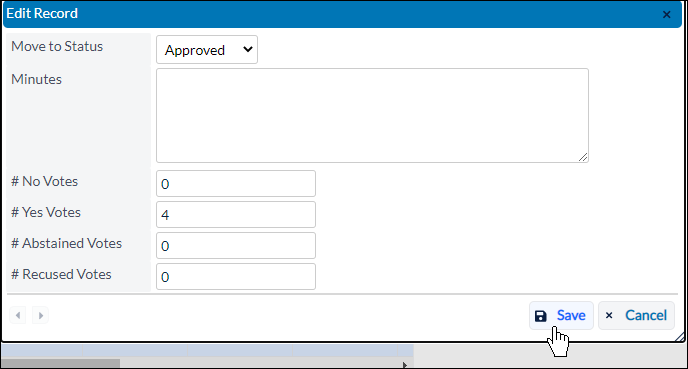The height and width of the screenshot is (369, 688).
Task: Click the '# Yes Votes' label
Action: (x=46, y=212)
